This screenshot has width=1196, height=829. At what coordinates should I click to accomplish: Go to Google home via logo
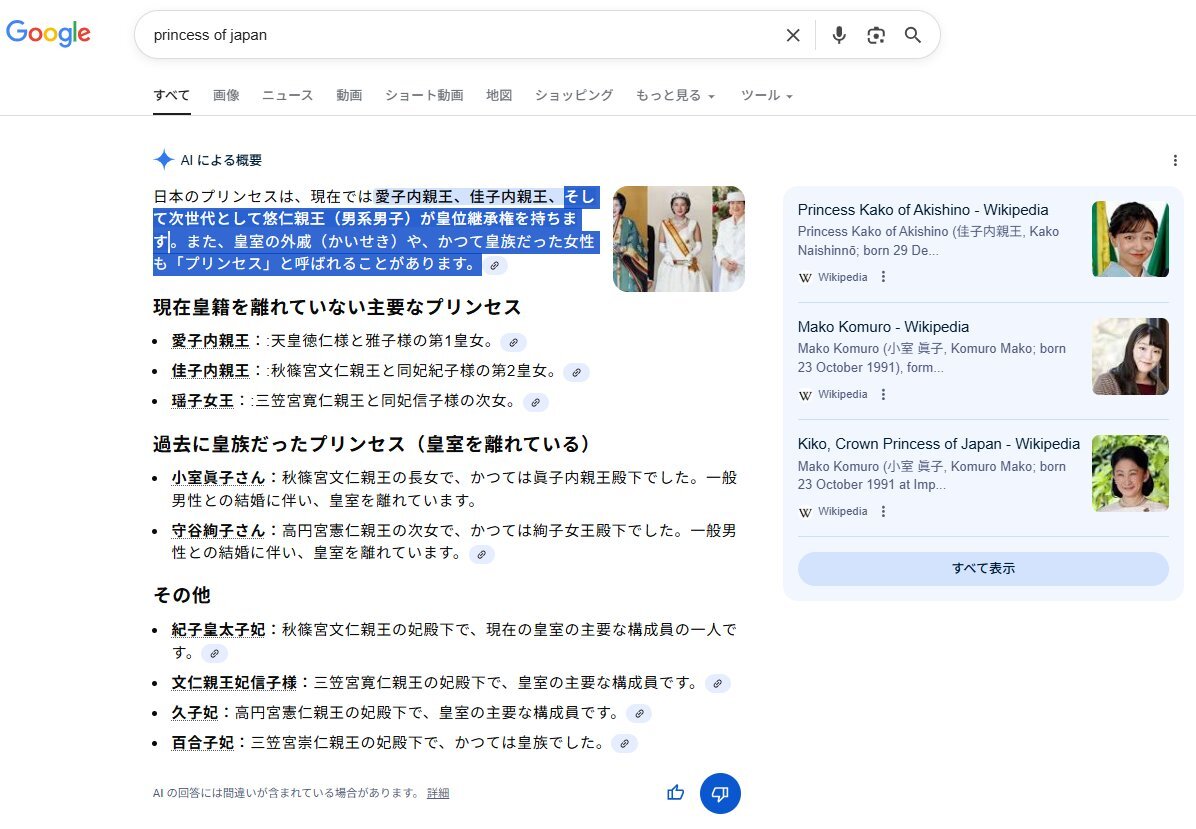click(48, 33)
